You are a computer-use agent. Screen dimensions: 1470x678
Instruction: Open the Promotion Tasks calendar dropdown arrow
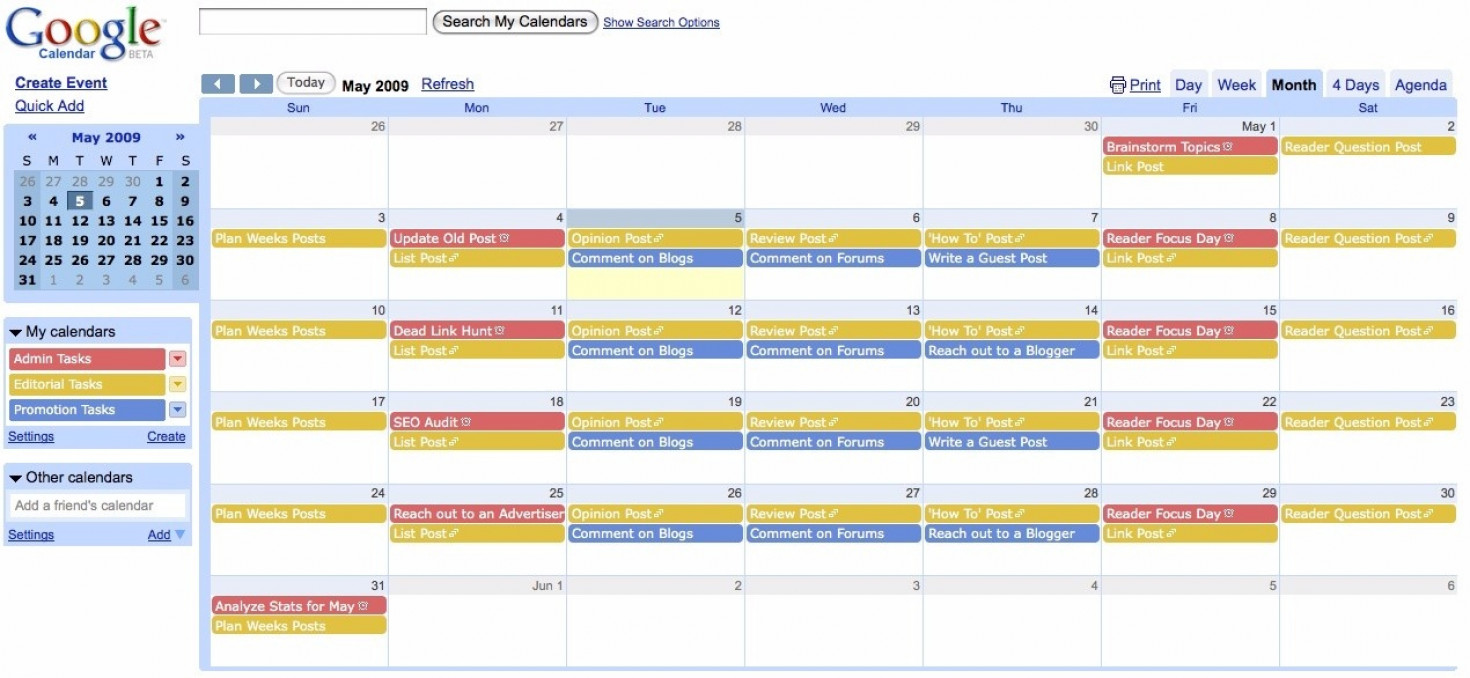(177, 410)
